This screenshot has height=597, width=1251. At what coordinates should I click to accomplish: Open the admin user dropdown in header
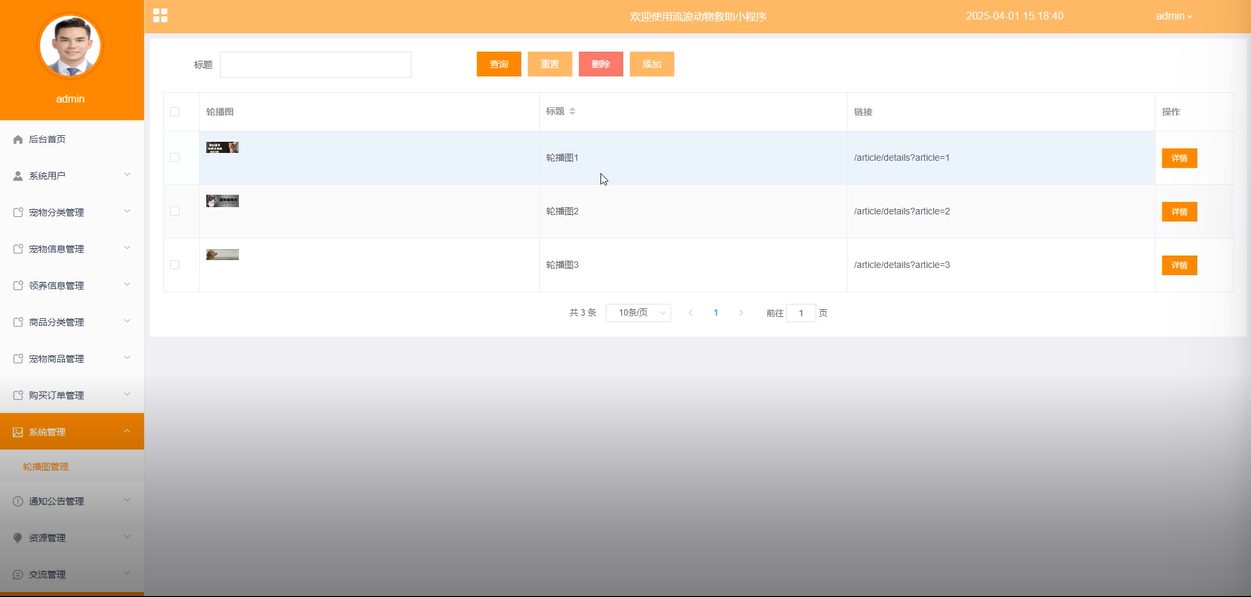coord(1174,16)
